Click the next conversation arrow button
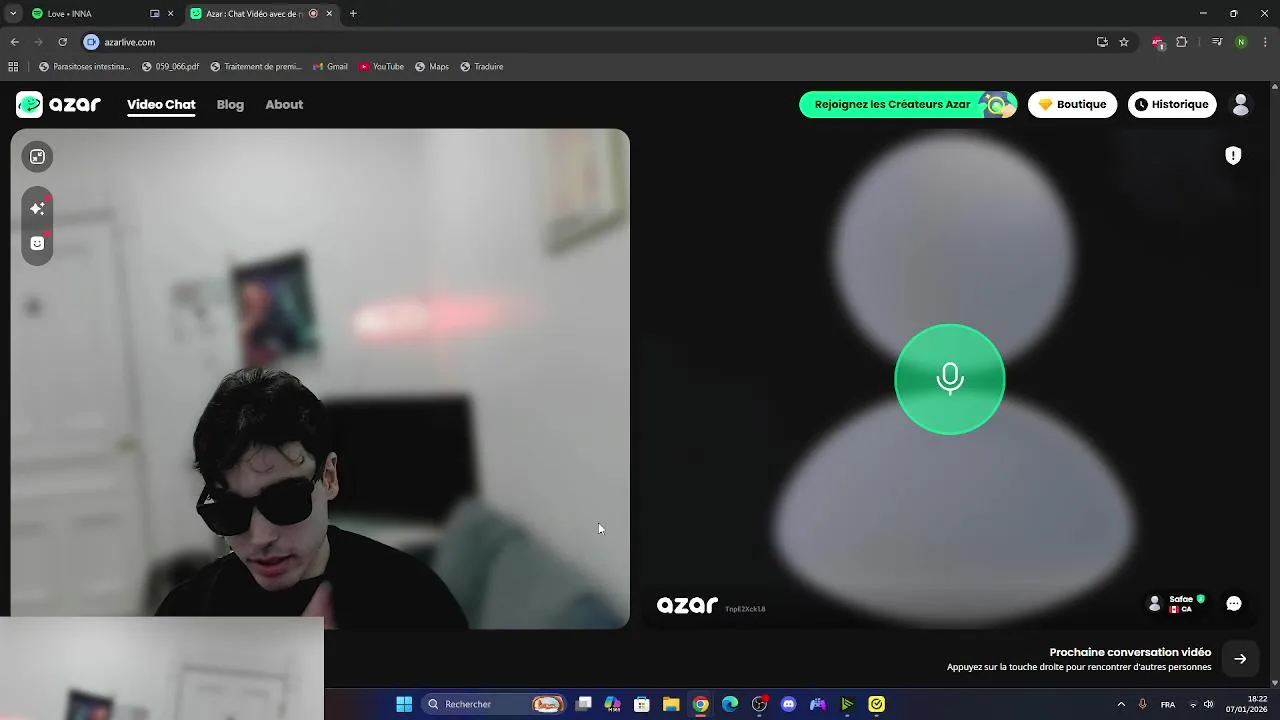This screenshot has height=720, width=1280. [1240, 659]
